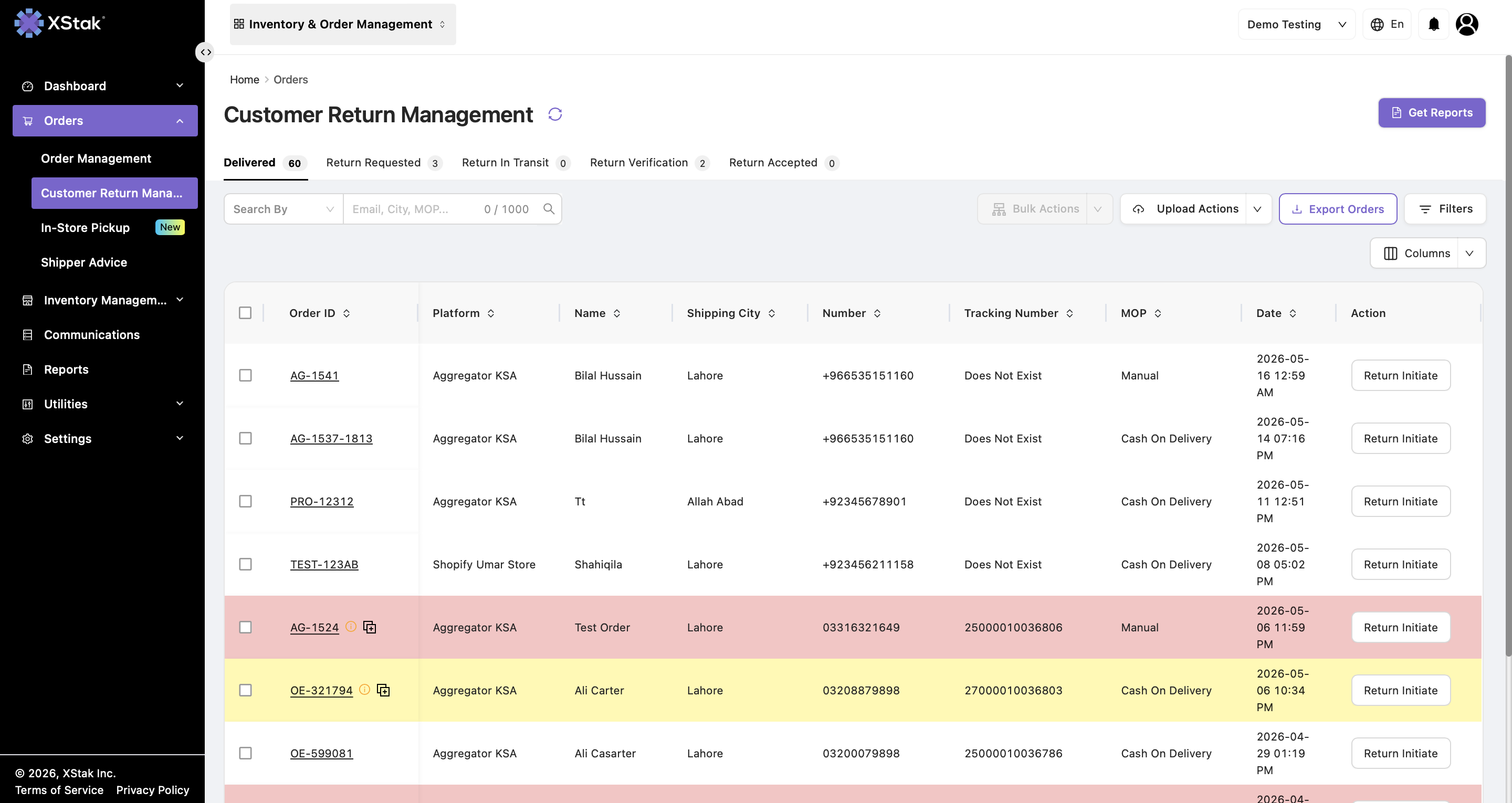Open the Demo Testing account dropdown

tap(1296, 24)
